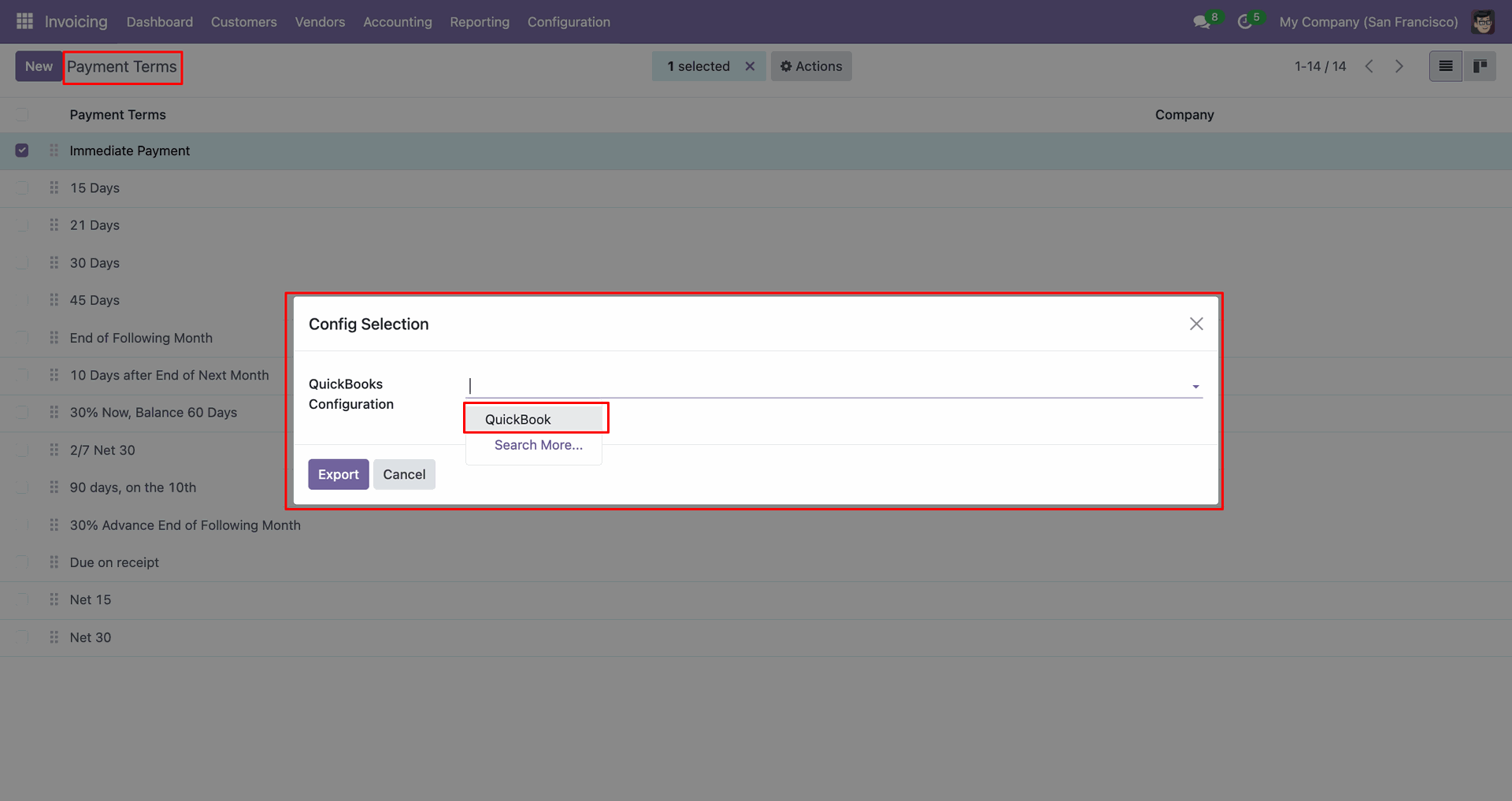
Task: Open the apps grid menu icon
Action: click(24, 21)
